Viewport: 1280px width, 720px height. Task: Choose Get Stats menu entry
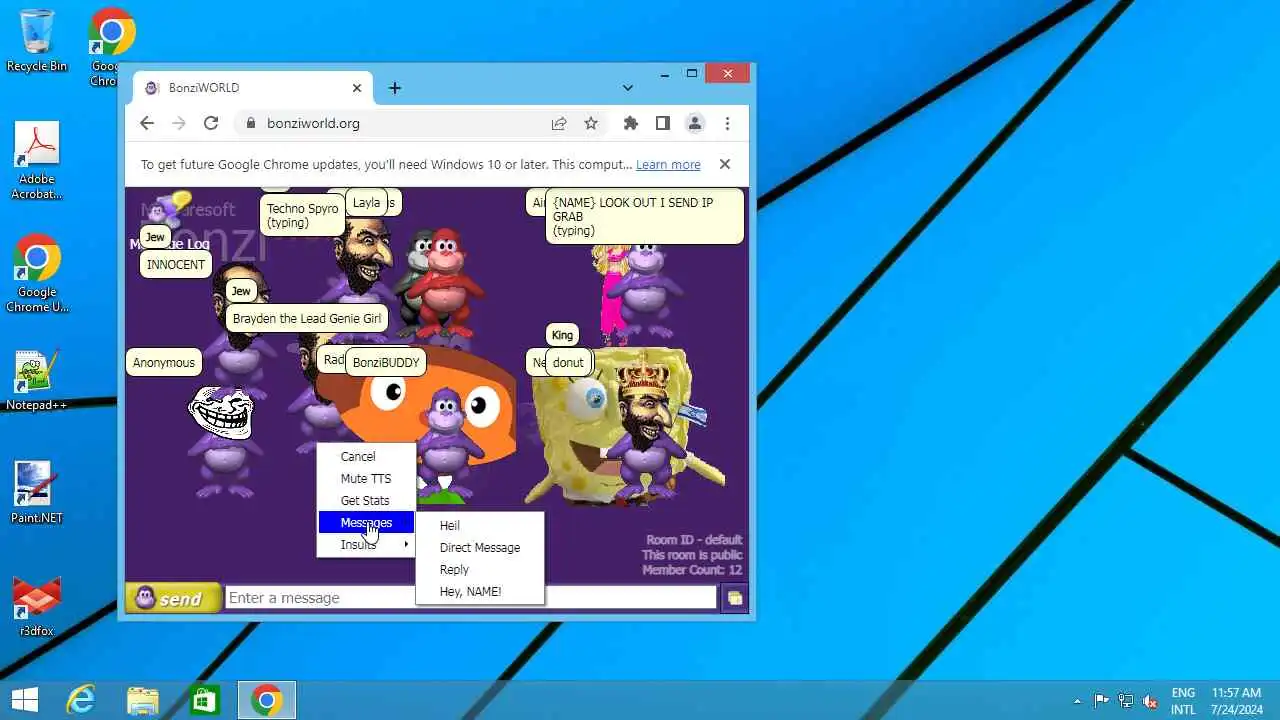[365, 501]
